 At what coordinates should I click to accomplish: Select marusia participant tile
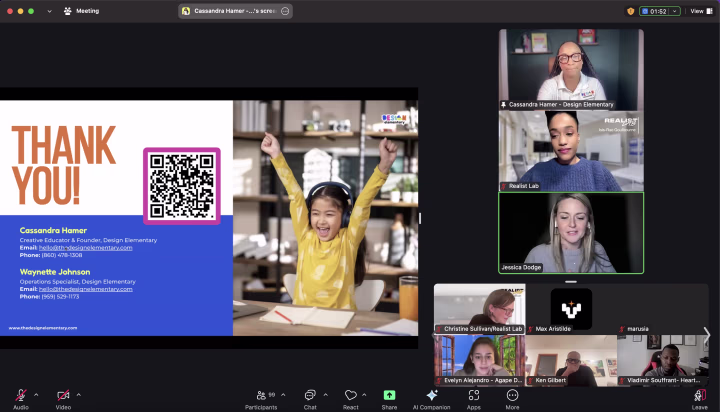(x=663, y=309)
